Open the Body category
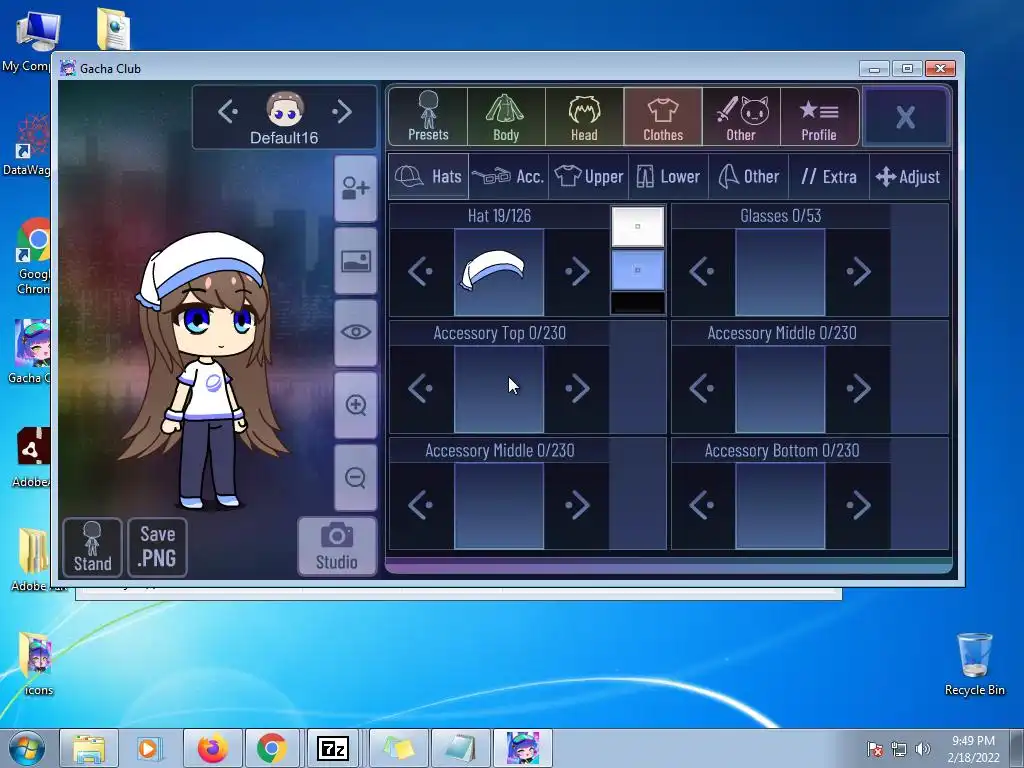Screen dimensions: 1024x768 [506, 116]
